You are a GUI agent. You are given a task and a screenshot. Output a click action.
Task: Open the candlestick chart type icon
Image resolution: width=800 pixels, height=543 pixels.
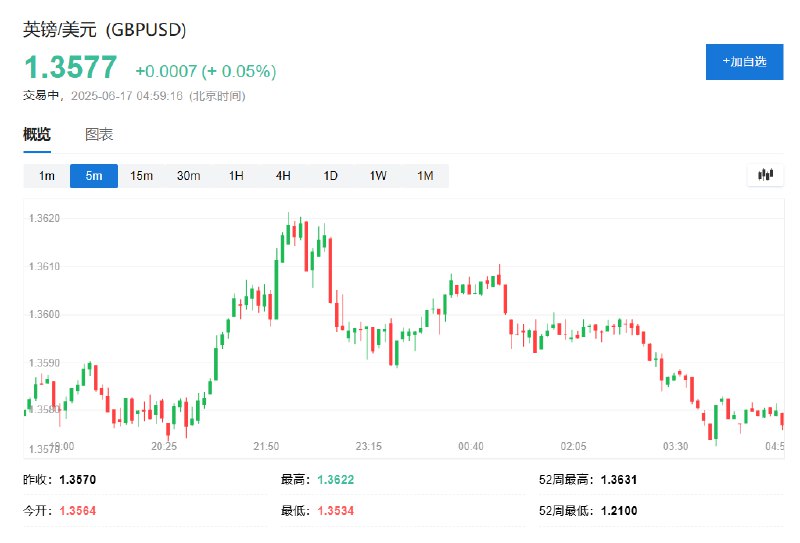[x=765, y=176]
